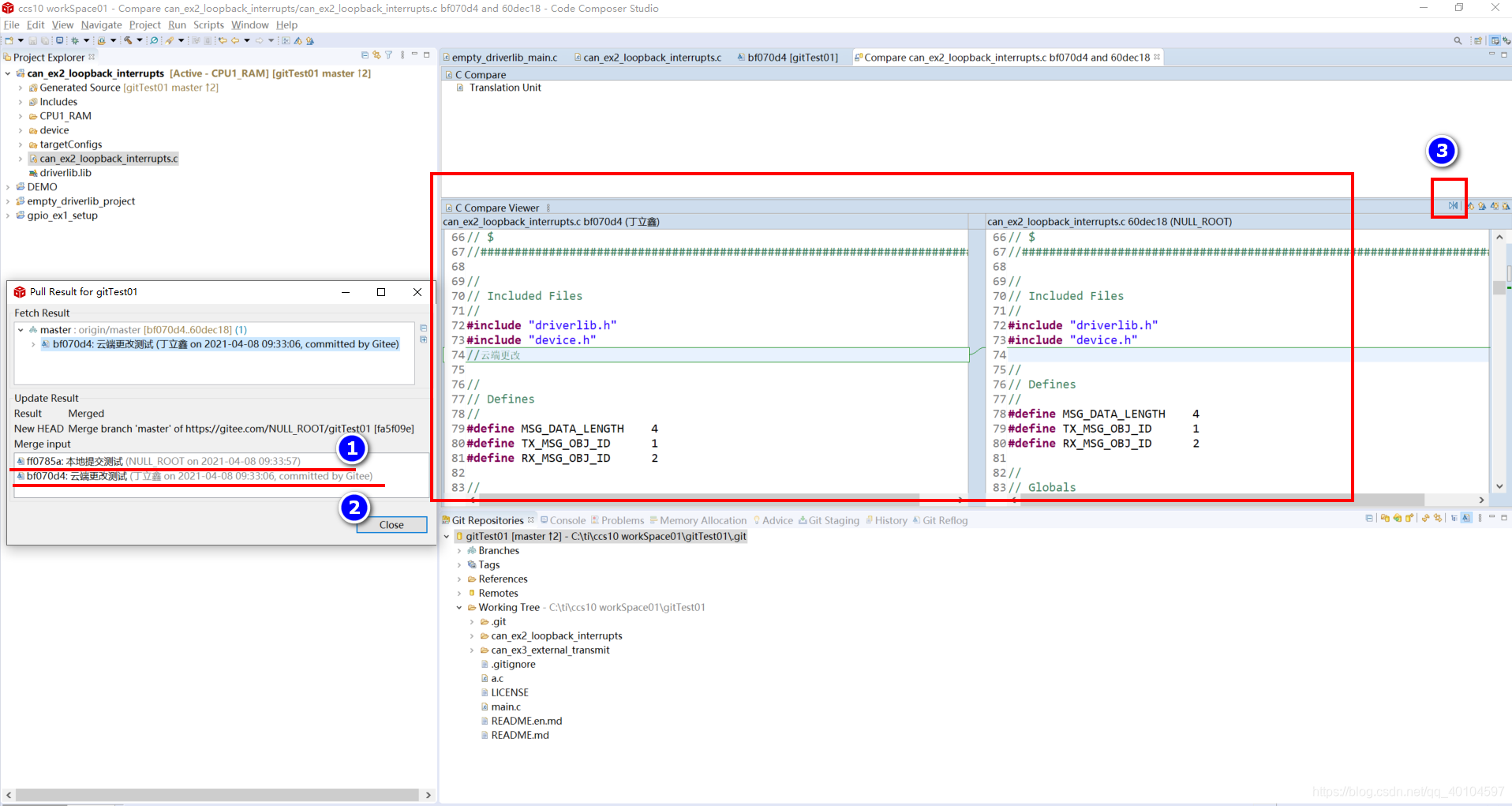The width and height of the screenshot is (1512, 806).
Task: Switch to CCS Debug perspective icon
Action: (1506, 40)
